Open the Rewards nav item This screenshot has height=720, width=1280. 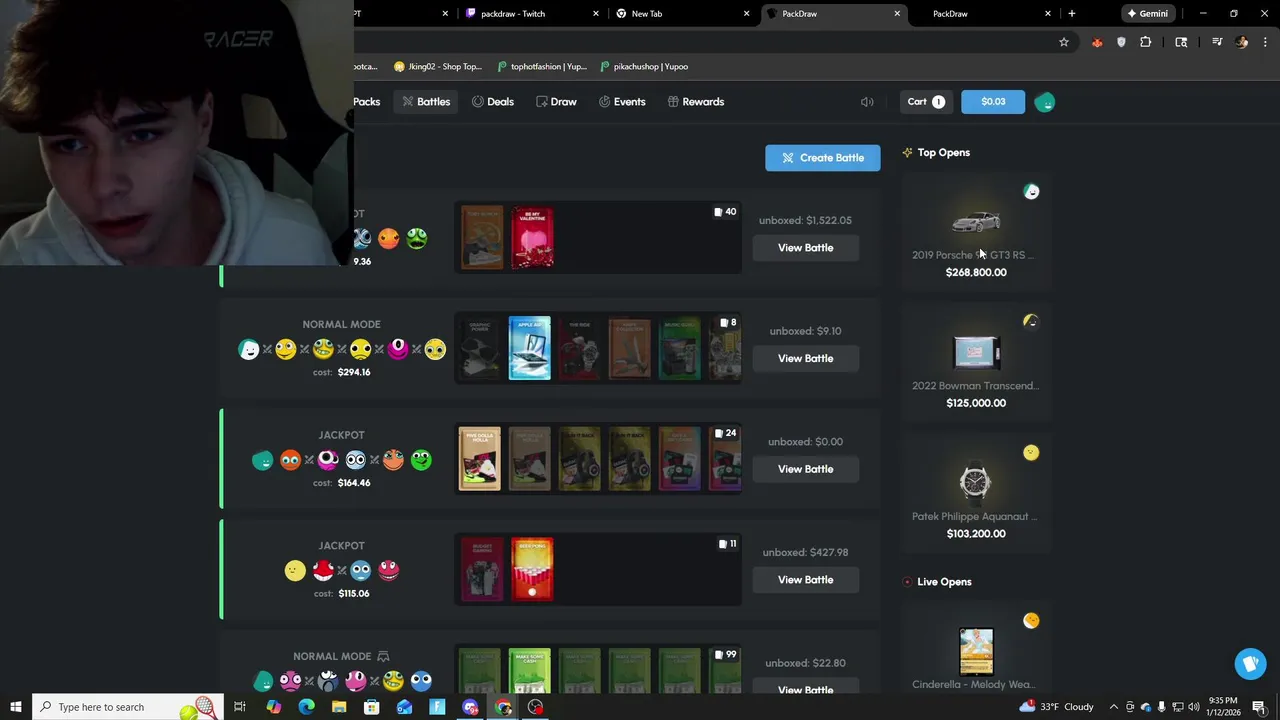pyautogui.click(x=696, y=102)
